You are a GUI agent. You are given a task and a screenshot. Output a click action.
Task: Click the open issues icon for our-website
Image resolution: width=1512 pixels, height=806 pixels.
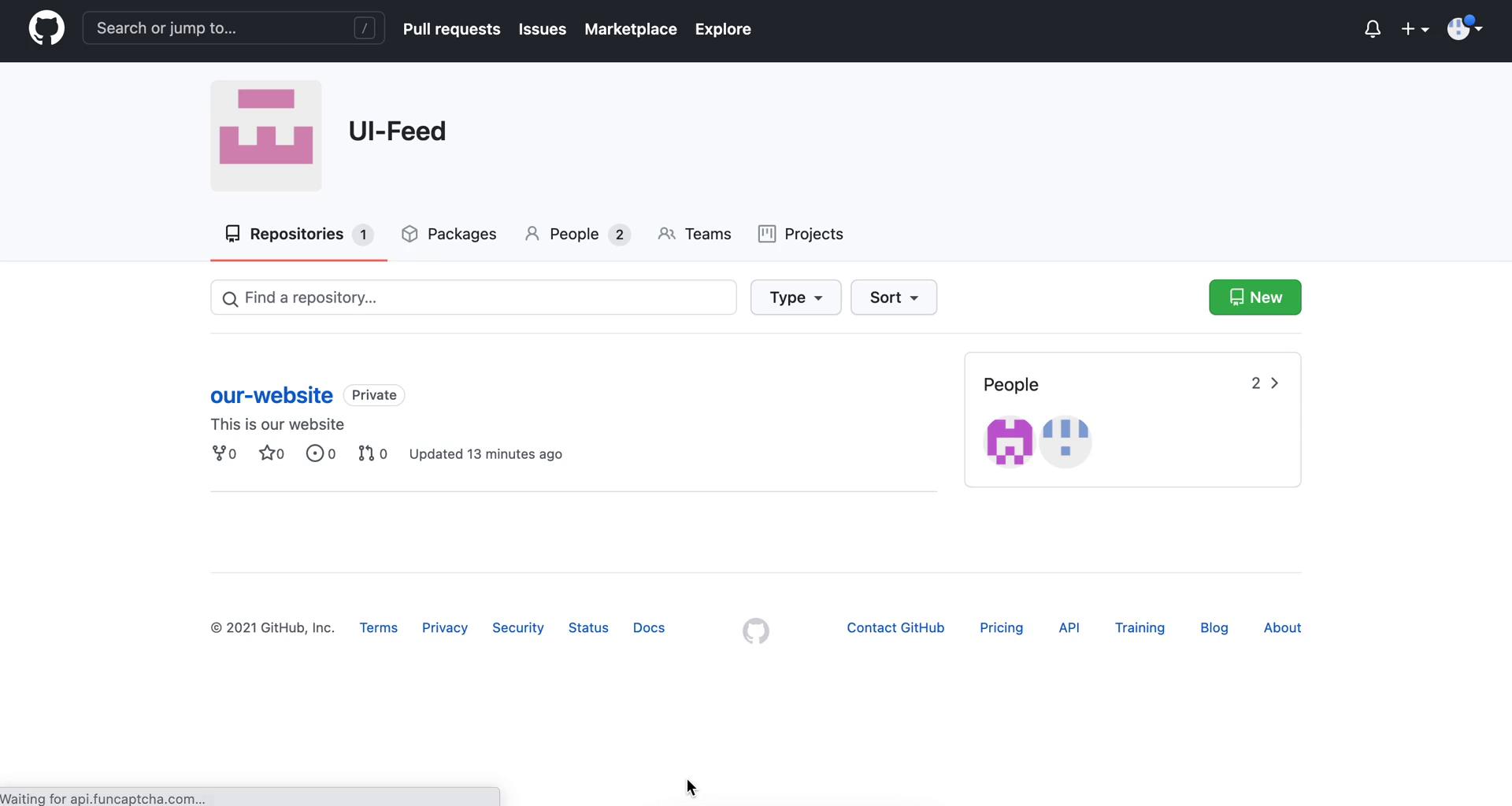(x=314, y=453)
